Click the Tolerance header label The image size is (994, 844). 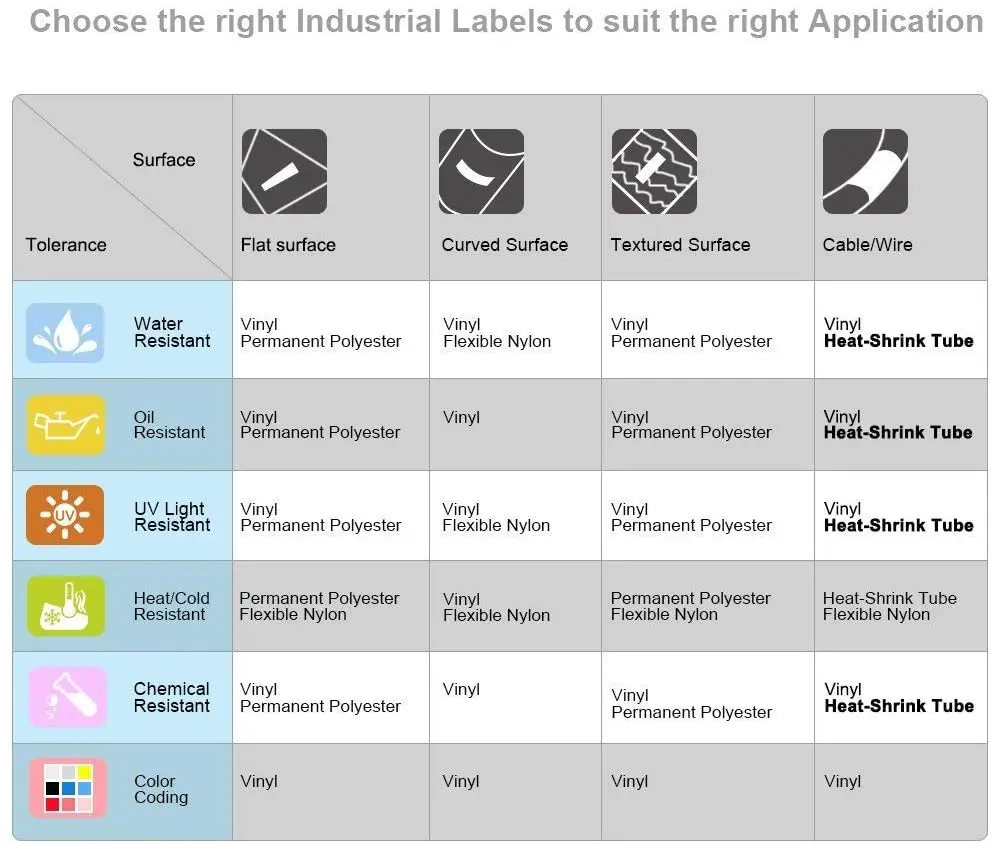tap(66, 245)
